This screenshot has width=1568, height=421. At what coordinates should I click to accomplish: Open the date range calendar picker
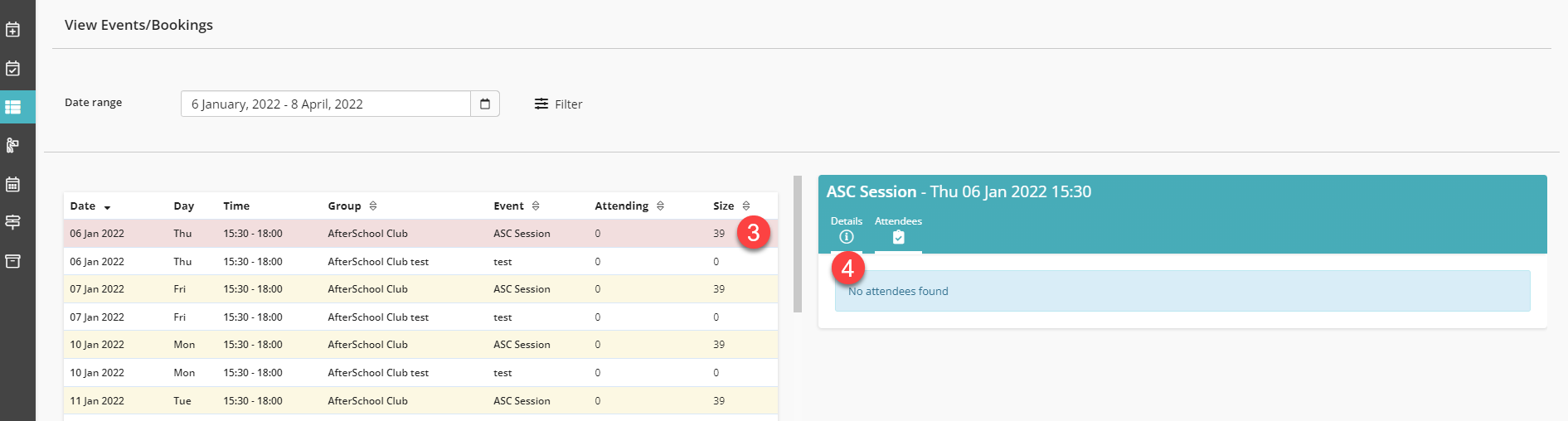coord(485,104)
